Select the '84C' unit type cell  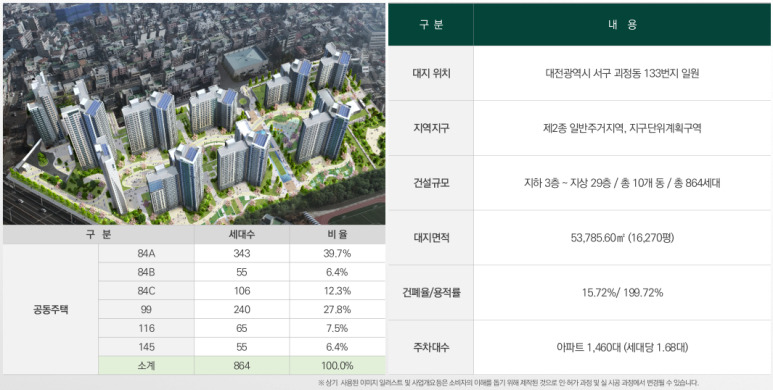tap(146, 291)
